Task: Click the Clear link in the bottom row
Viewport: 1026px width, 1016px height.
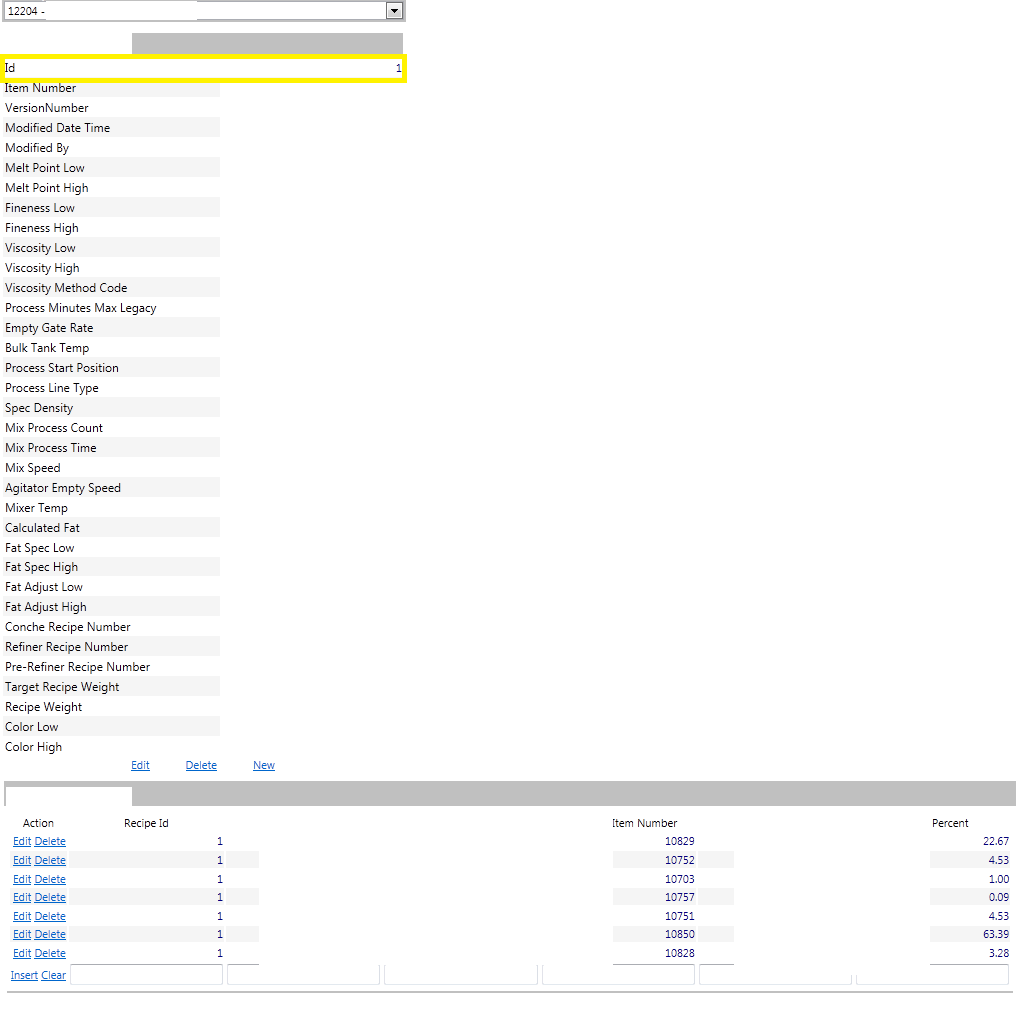Action: (53, 975)
